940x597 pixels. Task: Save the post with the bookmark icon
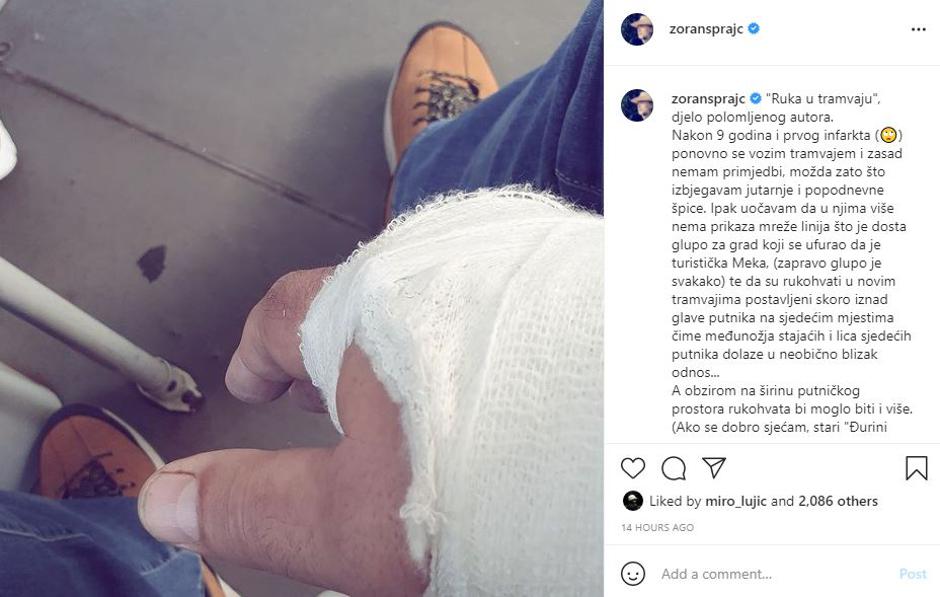[916, 468]
